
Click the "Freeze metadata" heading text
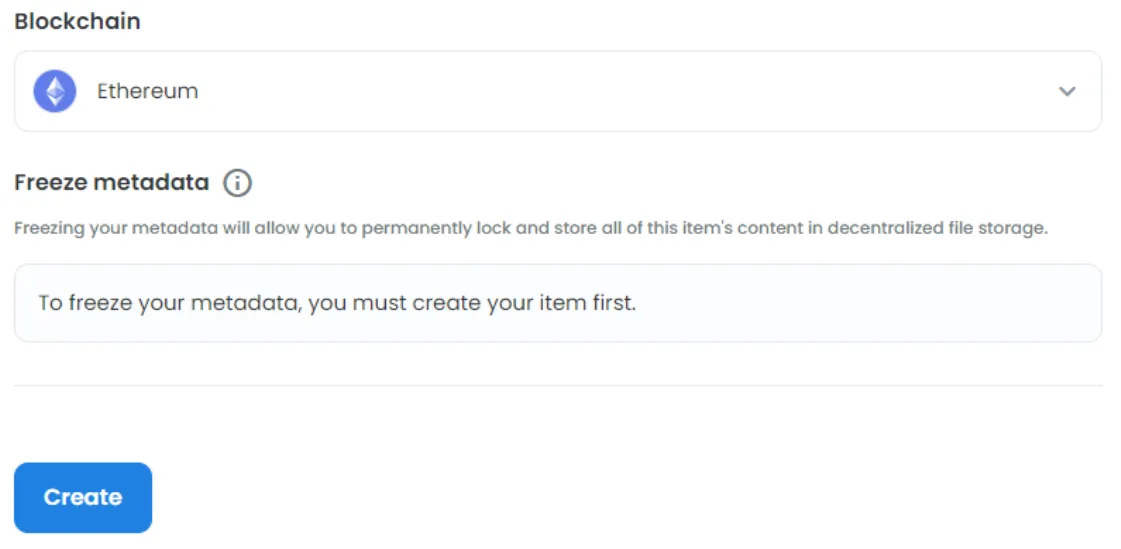[x=111, y=183]
